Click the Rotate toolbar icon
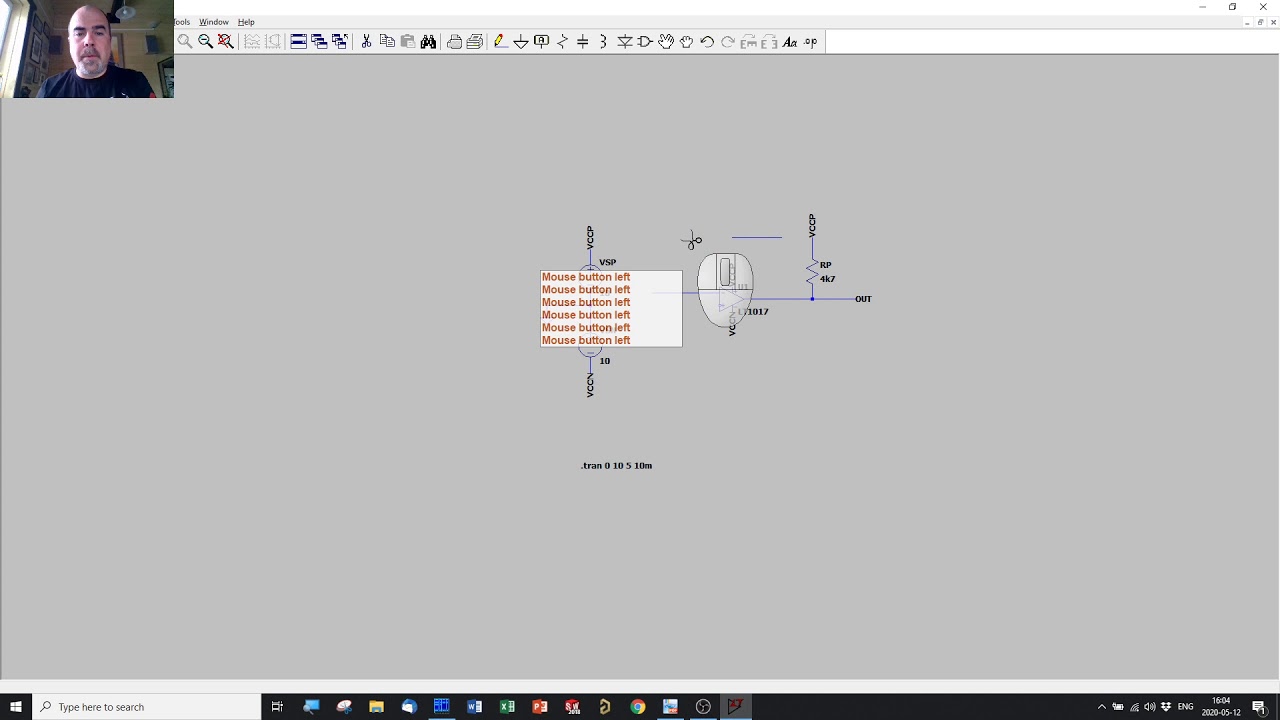 tap(749, 42)
